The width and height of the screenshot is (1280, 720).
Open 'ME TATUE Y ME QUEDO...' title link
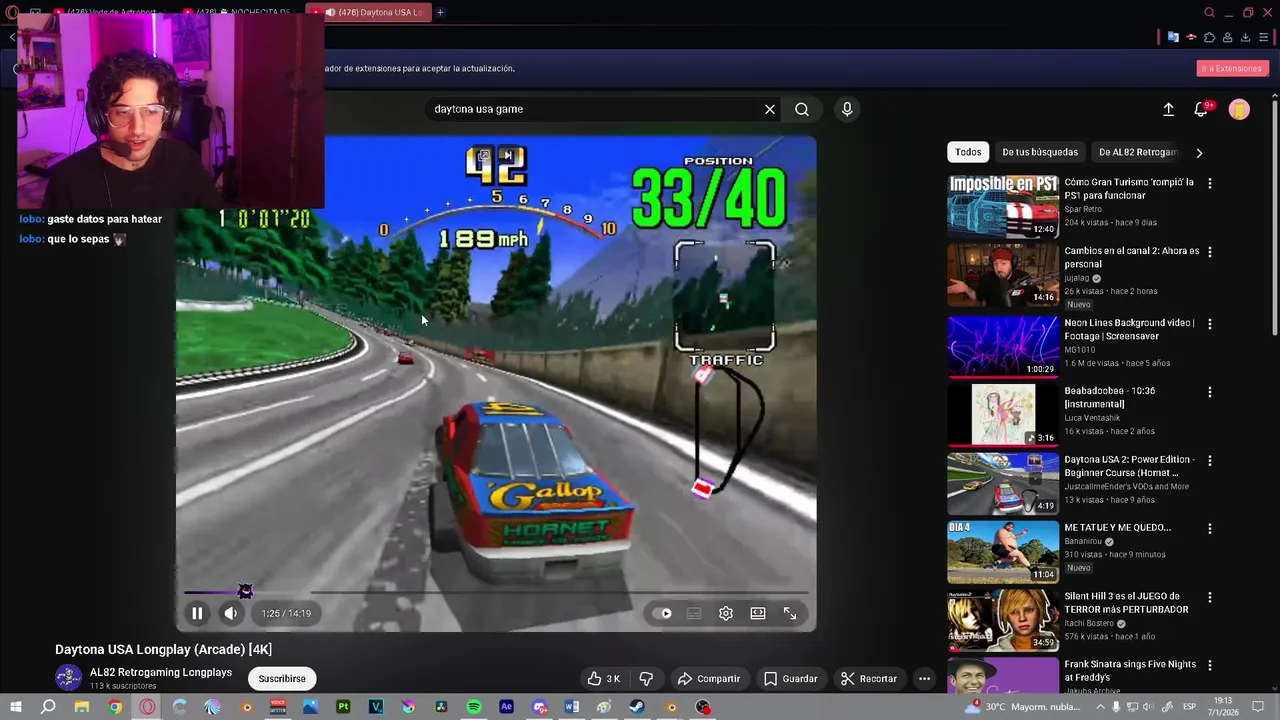coord(1117,527)
